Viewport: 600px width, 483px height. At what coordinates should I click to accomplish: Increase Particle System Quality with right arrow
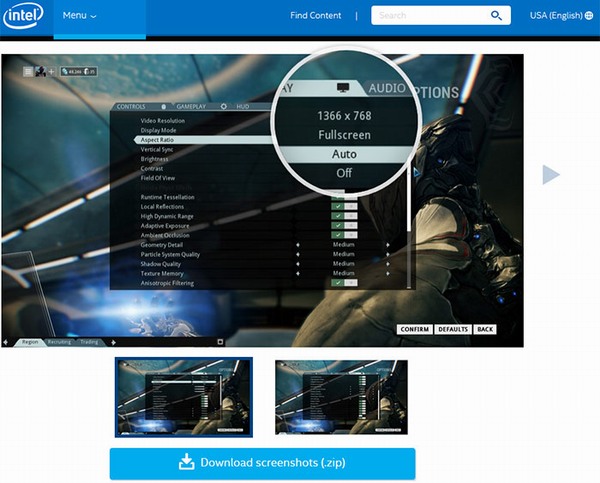click(388, 254)
